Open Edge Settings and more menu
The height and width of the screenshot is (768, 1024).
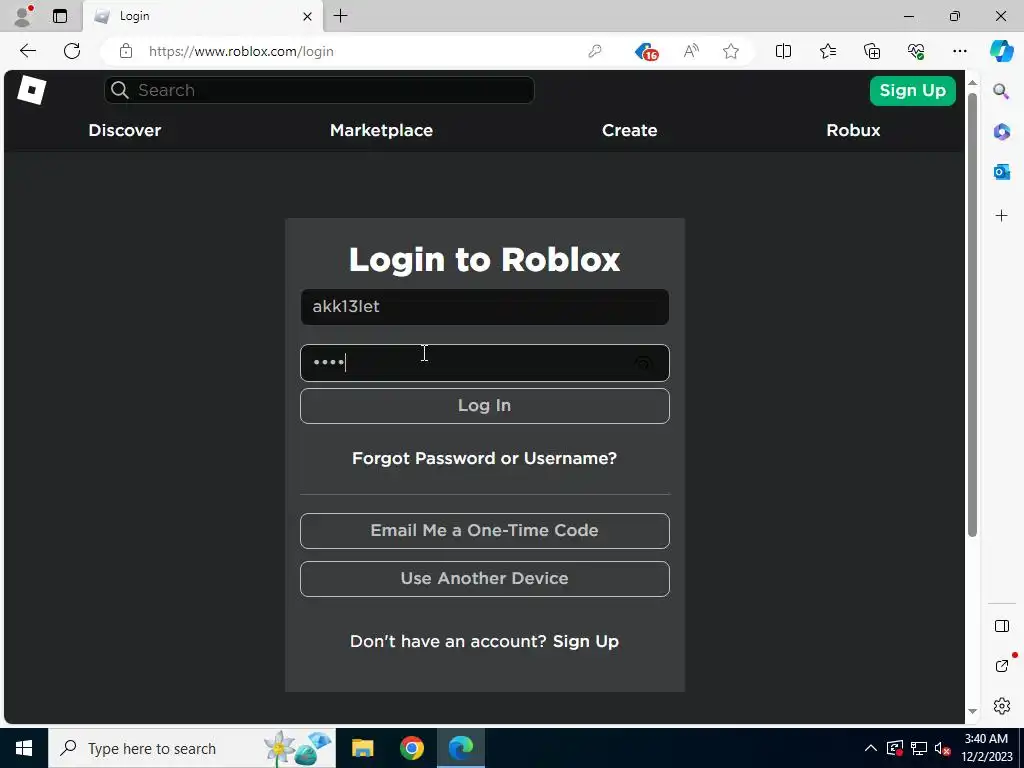point(959,51)
